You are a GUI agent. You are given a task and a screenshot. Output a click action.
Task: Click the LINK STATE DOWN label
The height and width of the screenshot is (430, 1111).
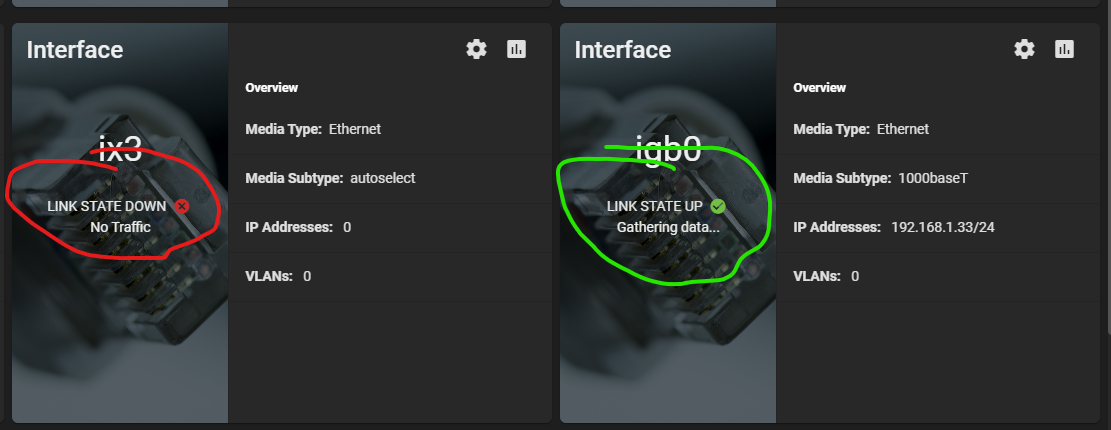[107, 206]
